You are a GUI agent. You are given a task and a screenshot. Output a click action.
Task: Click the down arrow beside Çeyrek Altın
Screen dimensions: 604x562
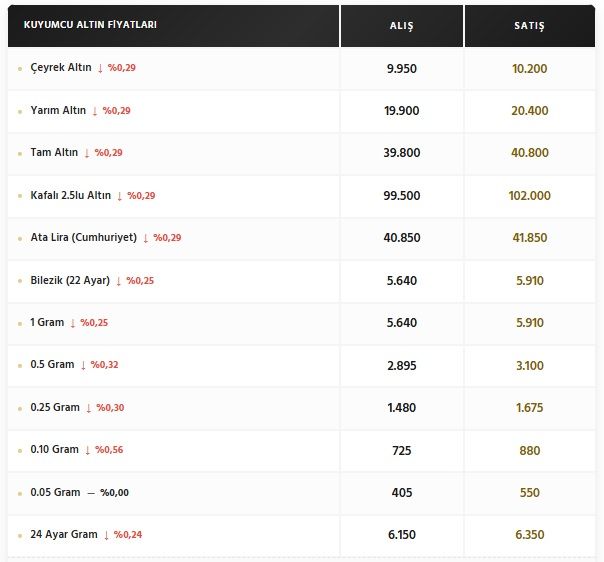(100, 69)
